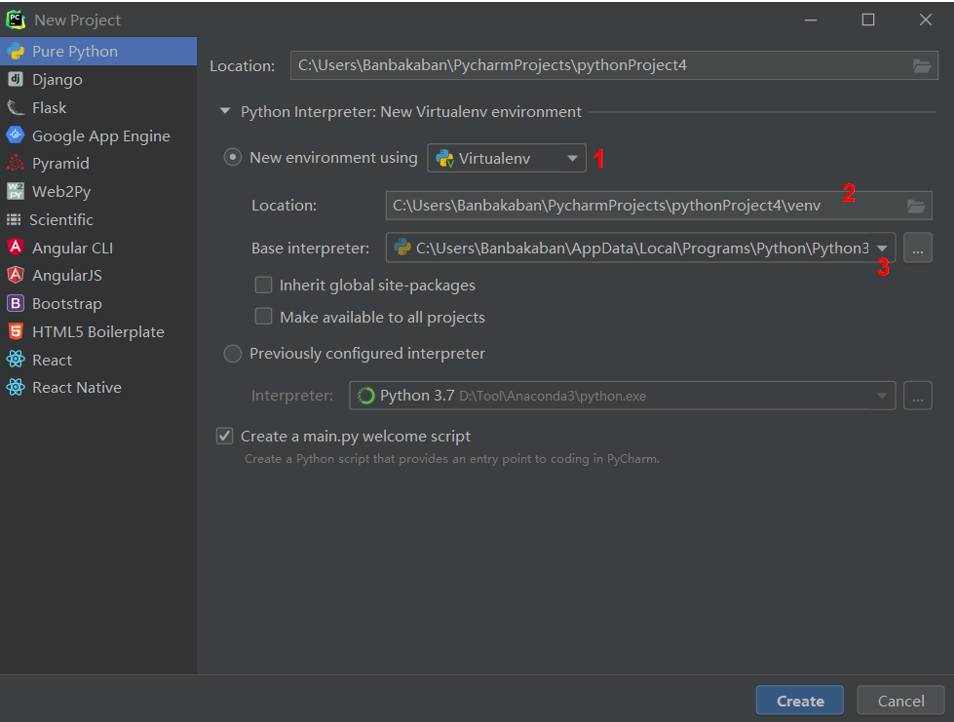Browse for the venv location with the folder icon
The image size is (954, 722).
[916, 206]
